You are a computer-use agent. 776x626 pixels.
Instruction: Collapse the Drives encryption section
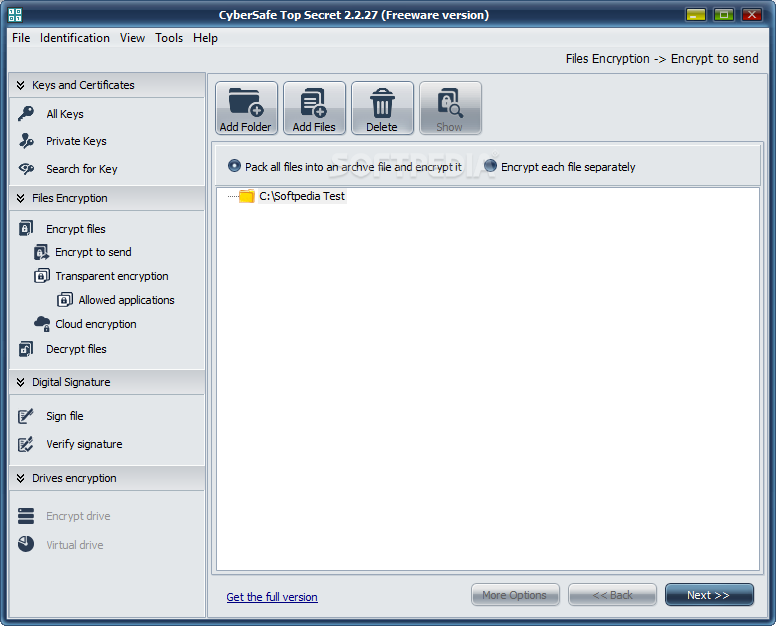pos(20,478)
